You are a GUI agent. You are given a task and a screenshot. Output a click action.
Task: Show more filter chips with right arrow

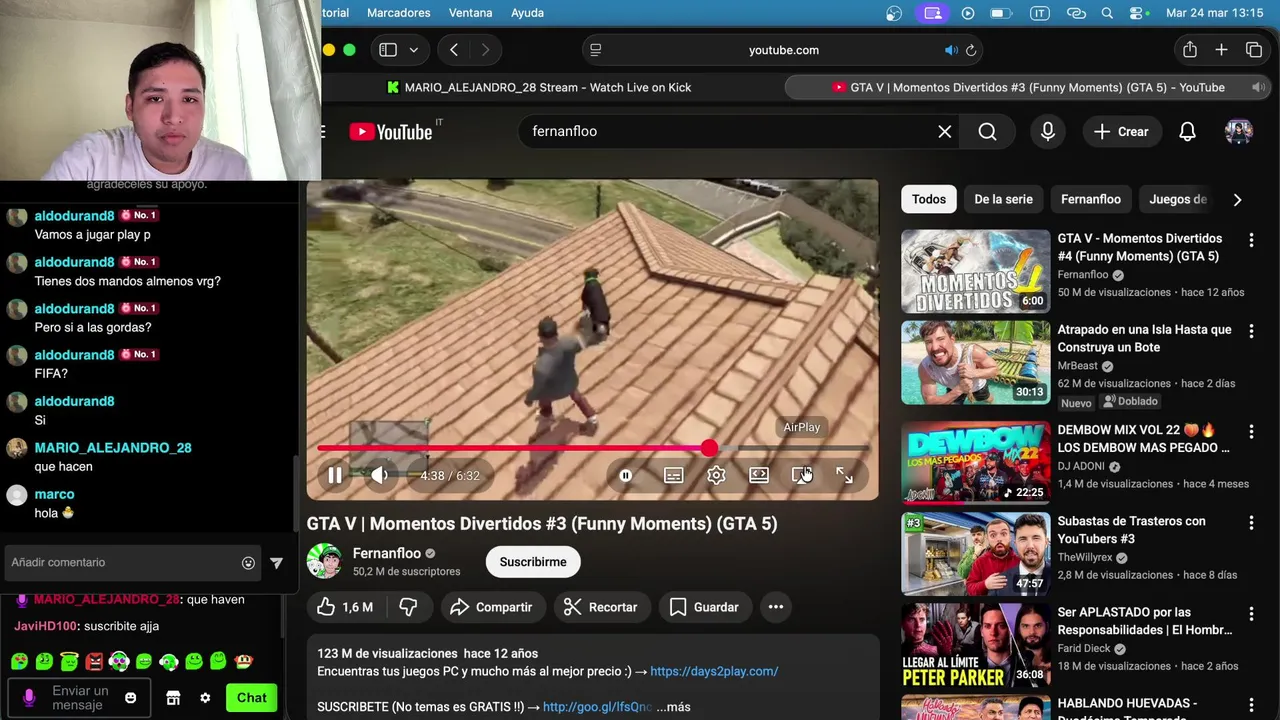click(1237, 199)
